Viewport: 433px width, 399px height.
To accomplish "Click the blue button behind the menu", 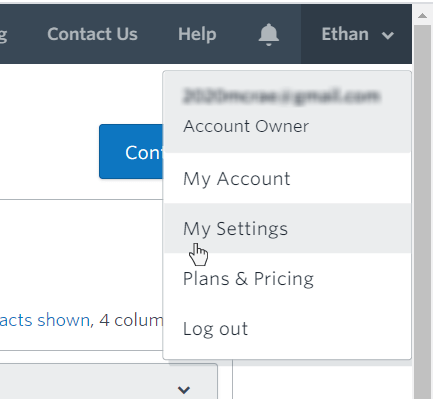I will [x=131, y=152].
